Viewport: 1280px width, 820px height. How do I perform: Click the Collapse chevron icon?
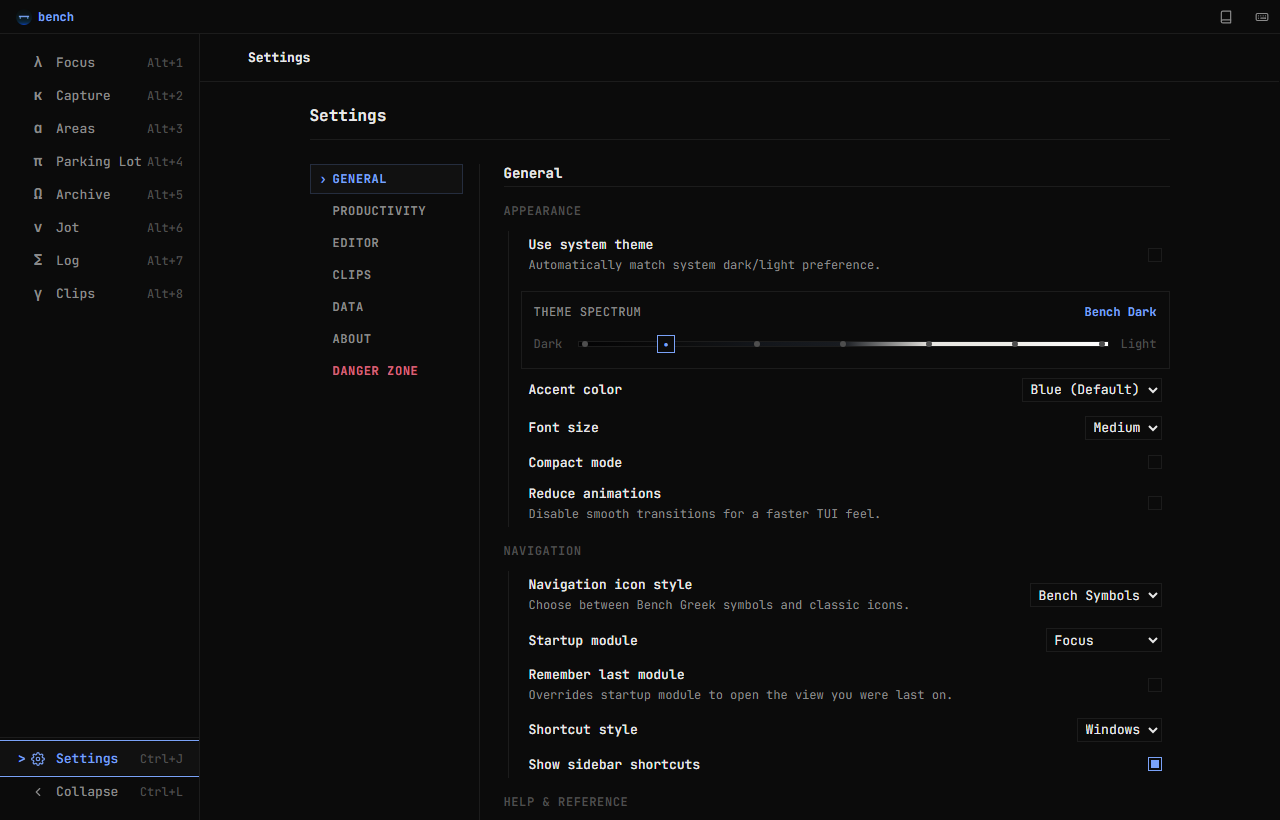(38, 792)
